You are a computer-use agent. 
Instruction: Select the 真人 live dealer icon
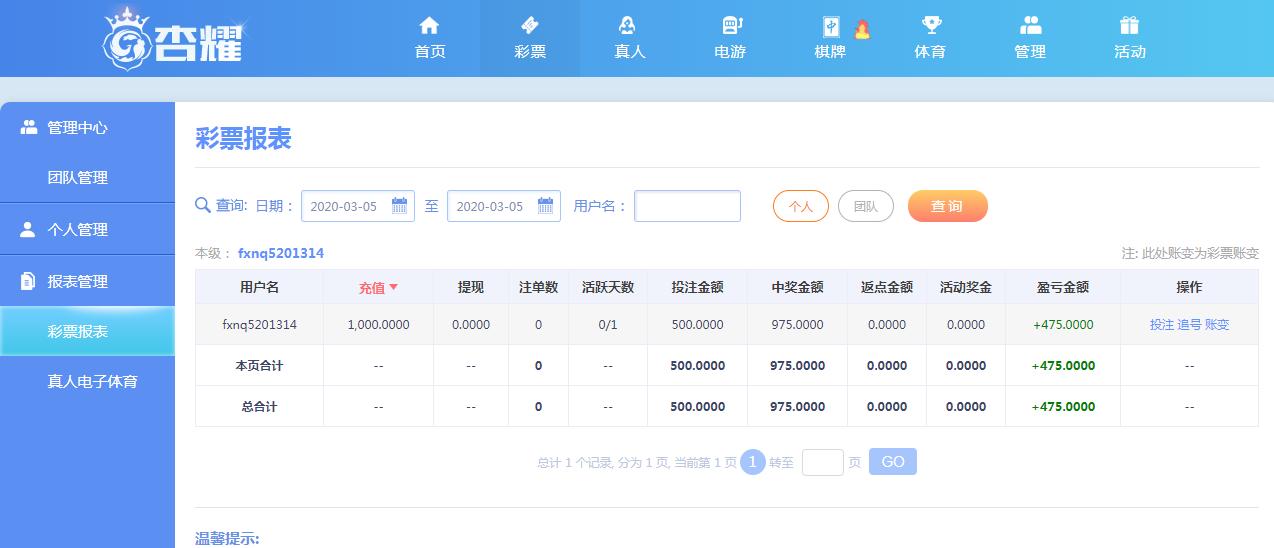(x=629, y=27)
